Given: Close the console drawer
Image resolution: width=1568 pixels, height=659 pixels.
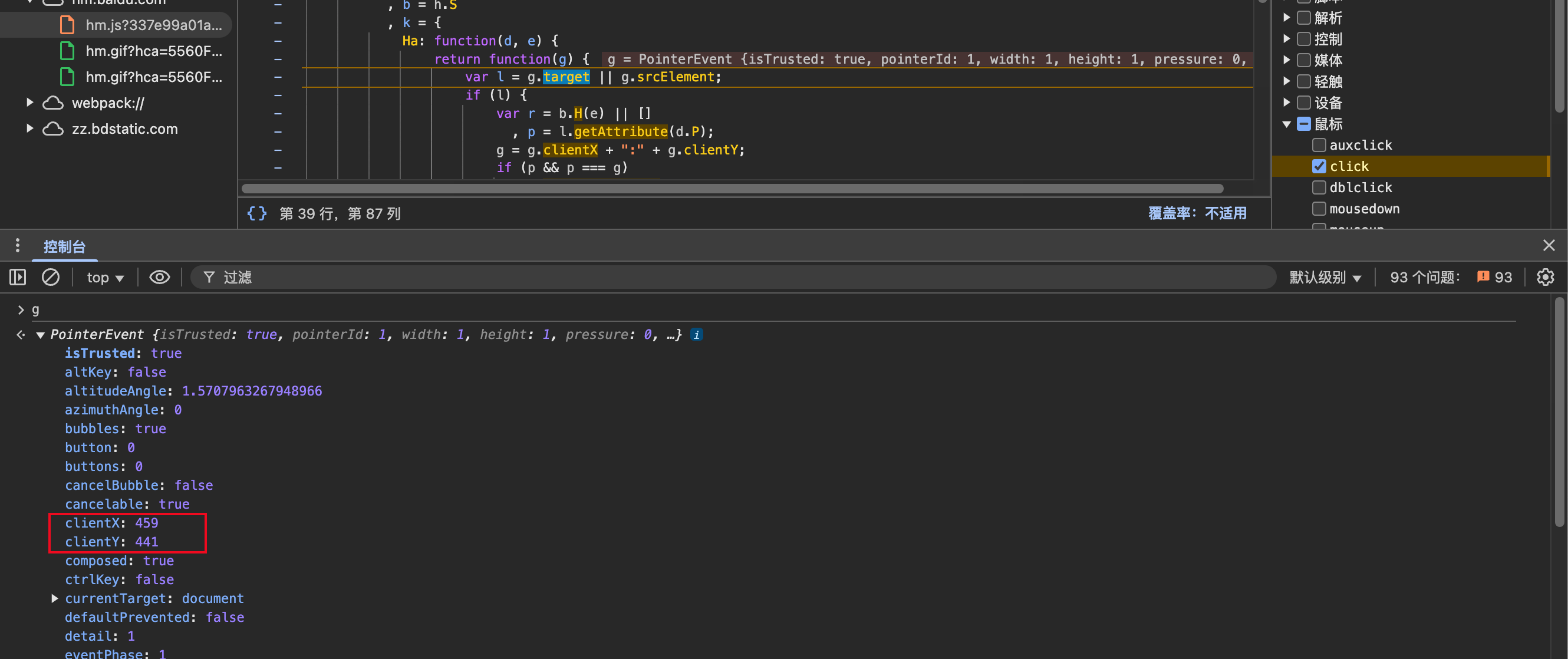Looking at the screenshot, I should point(1549,245).
